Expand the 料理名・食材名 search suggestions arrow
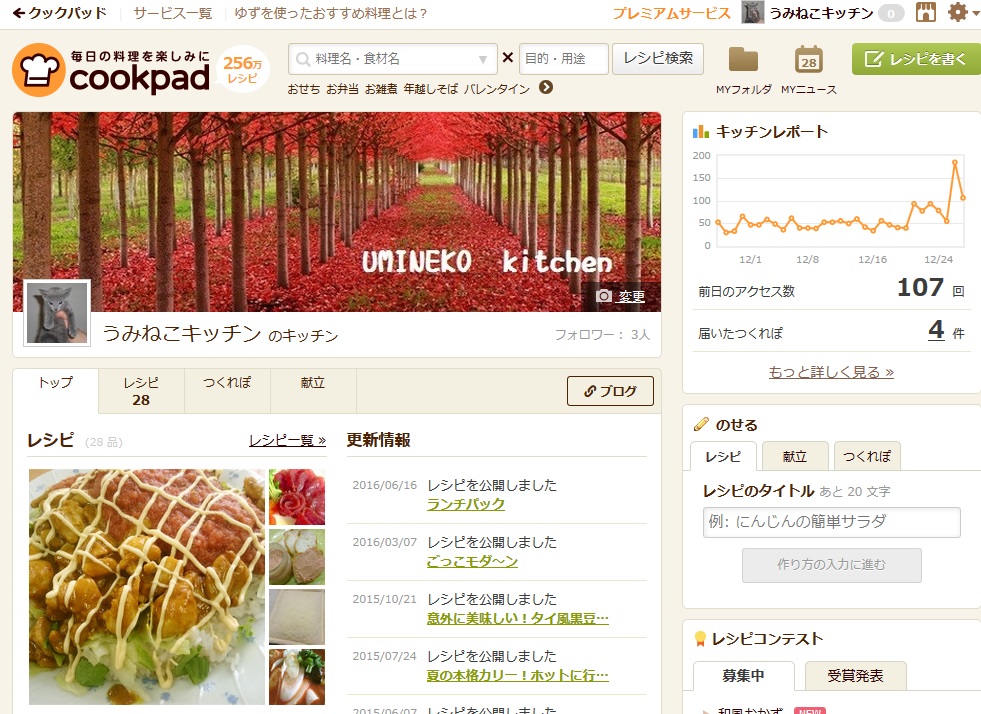 point(484,59)
